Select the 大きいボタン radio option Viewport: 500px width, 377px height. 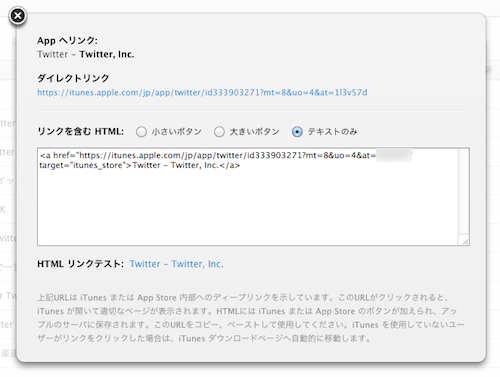(219, 132)
